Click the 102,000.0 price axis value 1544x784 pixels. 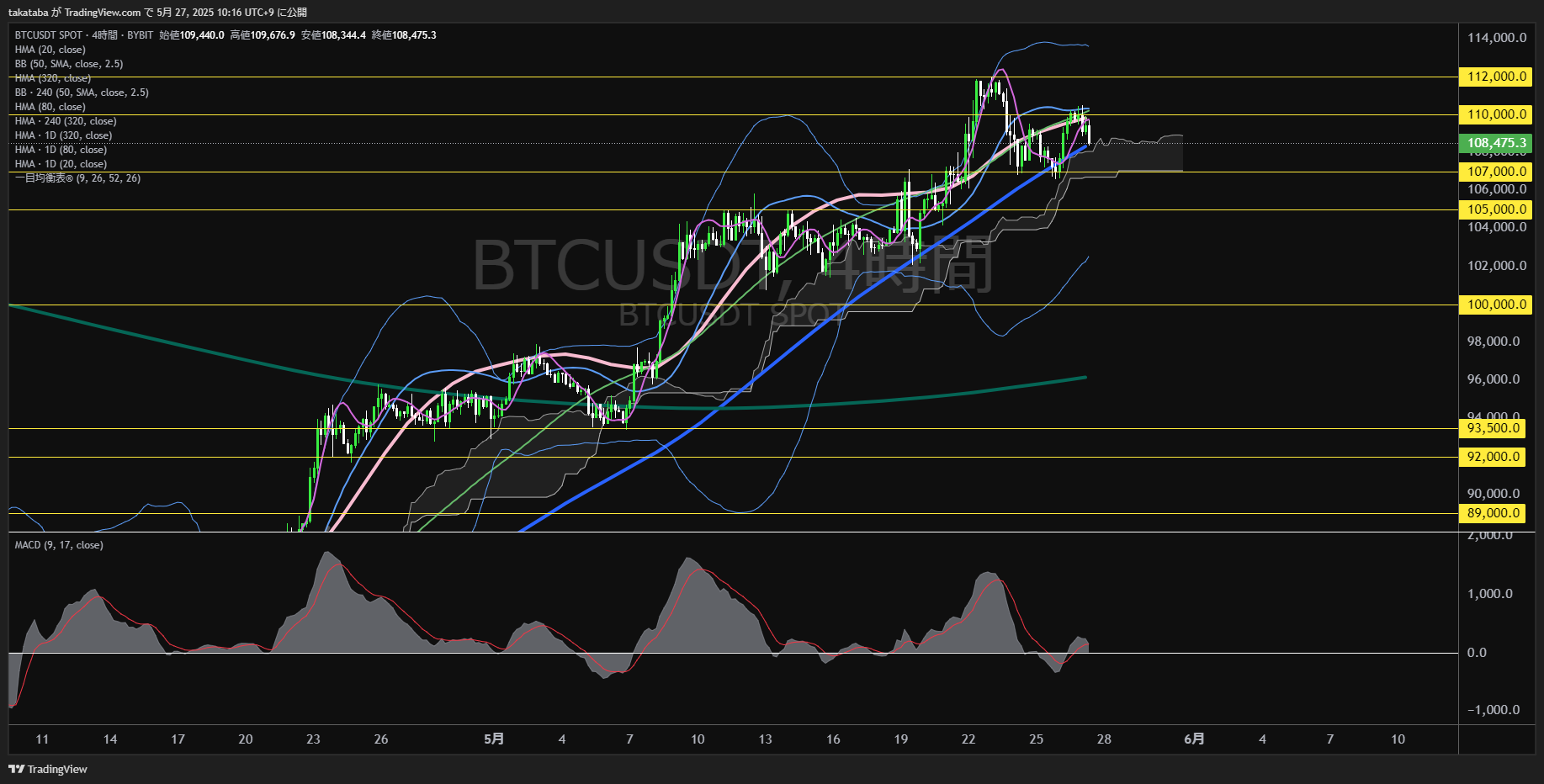[x=1497, y=266]
